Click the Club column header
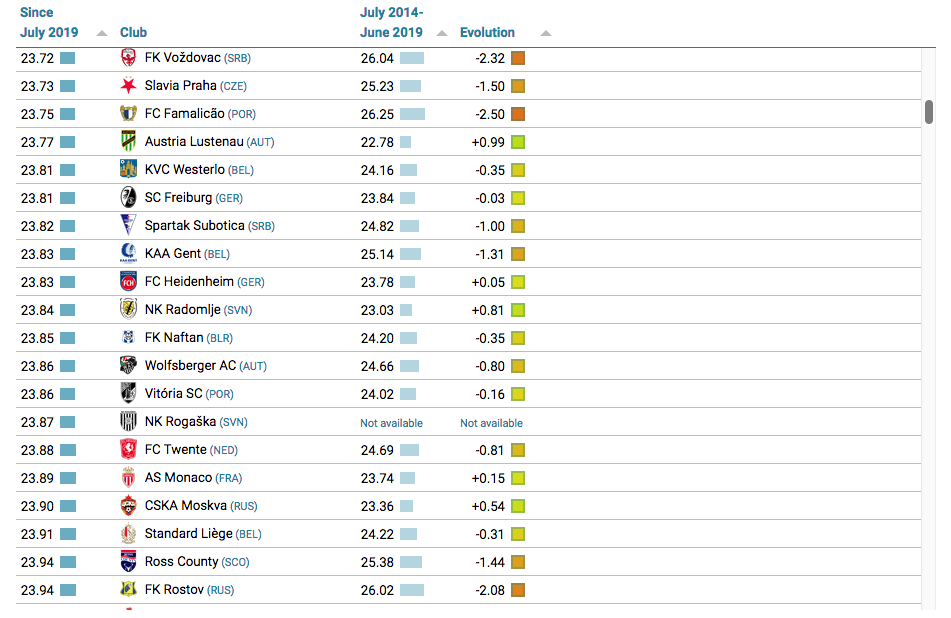951x618 pixels. click(x=133, y=33)
